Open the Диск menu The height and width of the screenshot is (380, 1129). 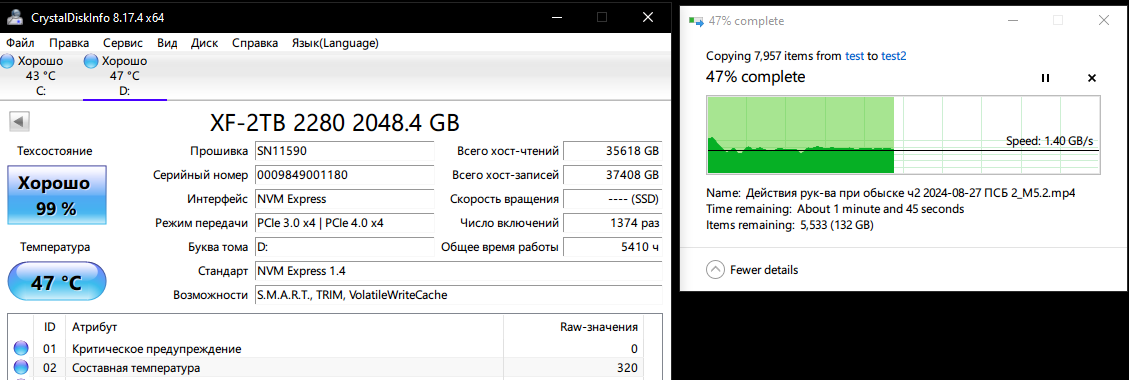coord(205,43)
